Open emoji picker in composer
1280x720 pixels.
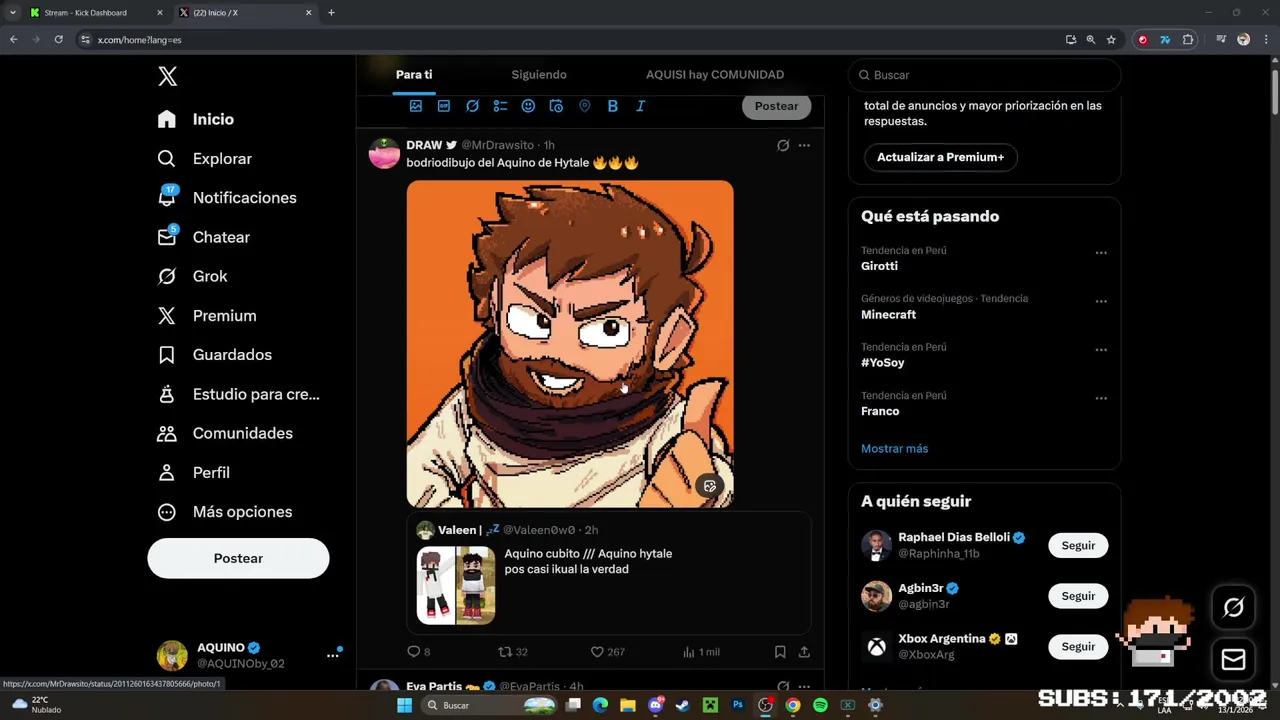[x=528, y=106]
